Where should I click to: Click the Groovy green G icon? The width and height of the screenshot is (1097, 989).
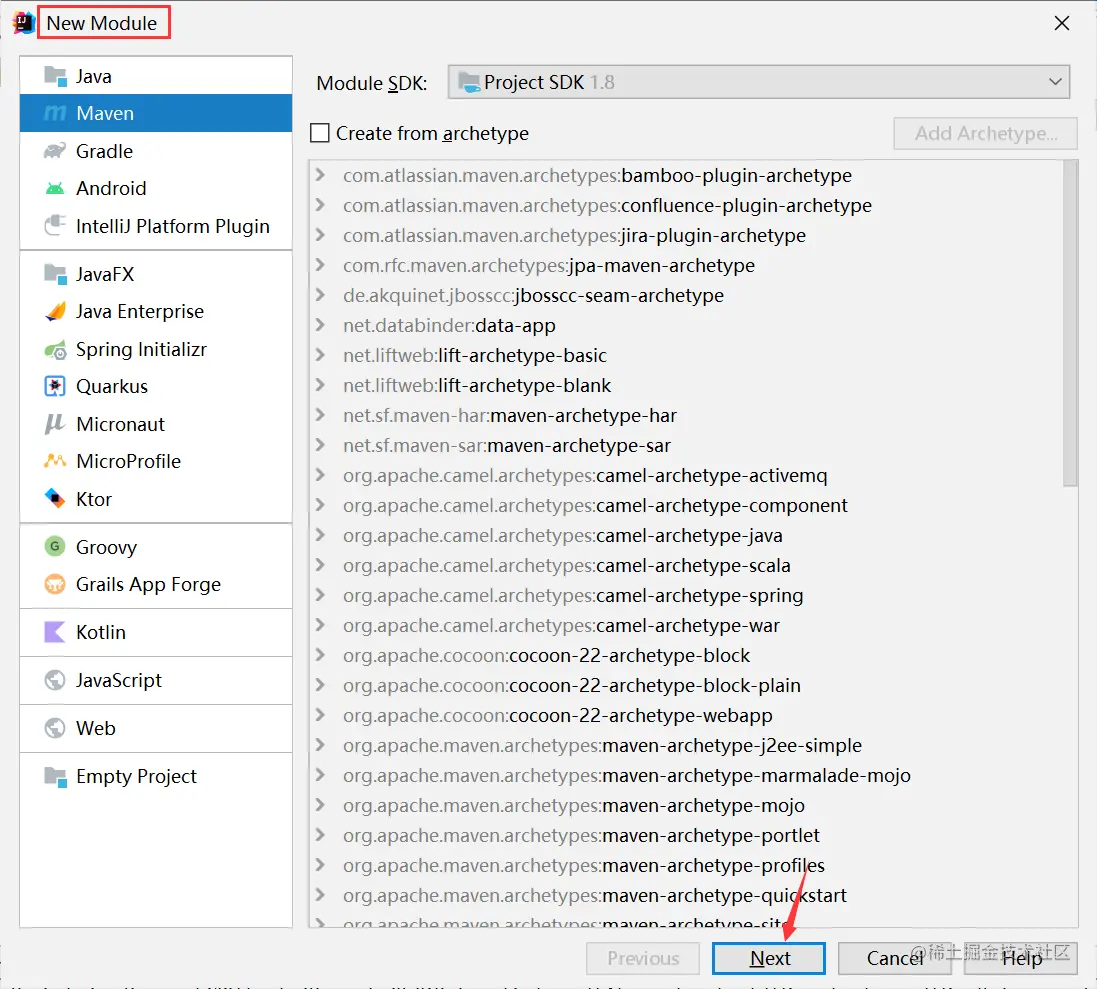(55, 546)
